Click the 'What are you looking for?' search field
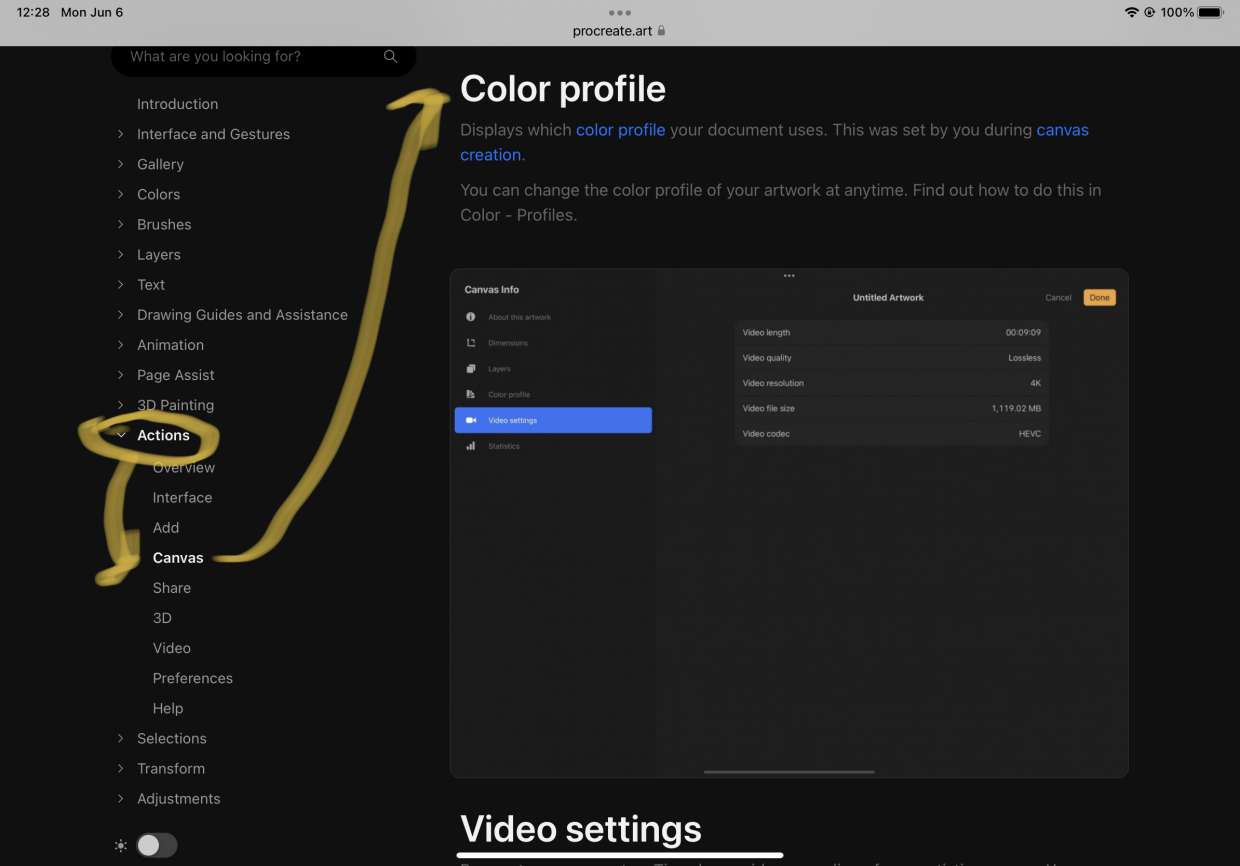 point(263,57)
